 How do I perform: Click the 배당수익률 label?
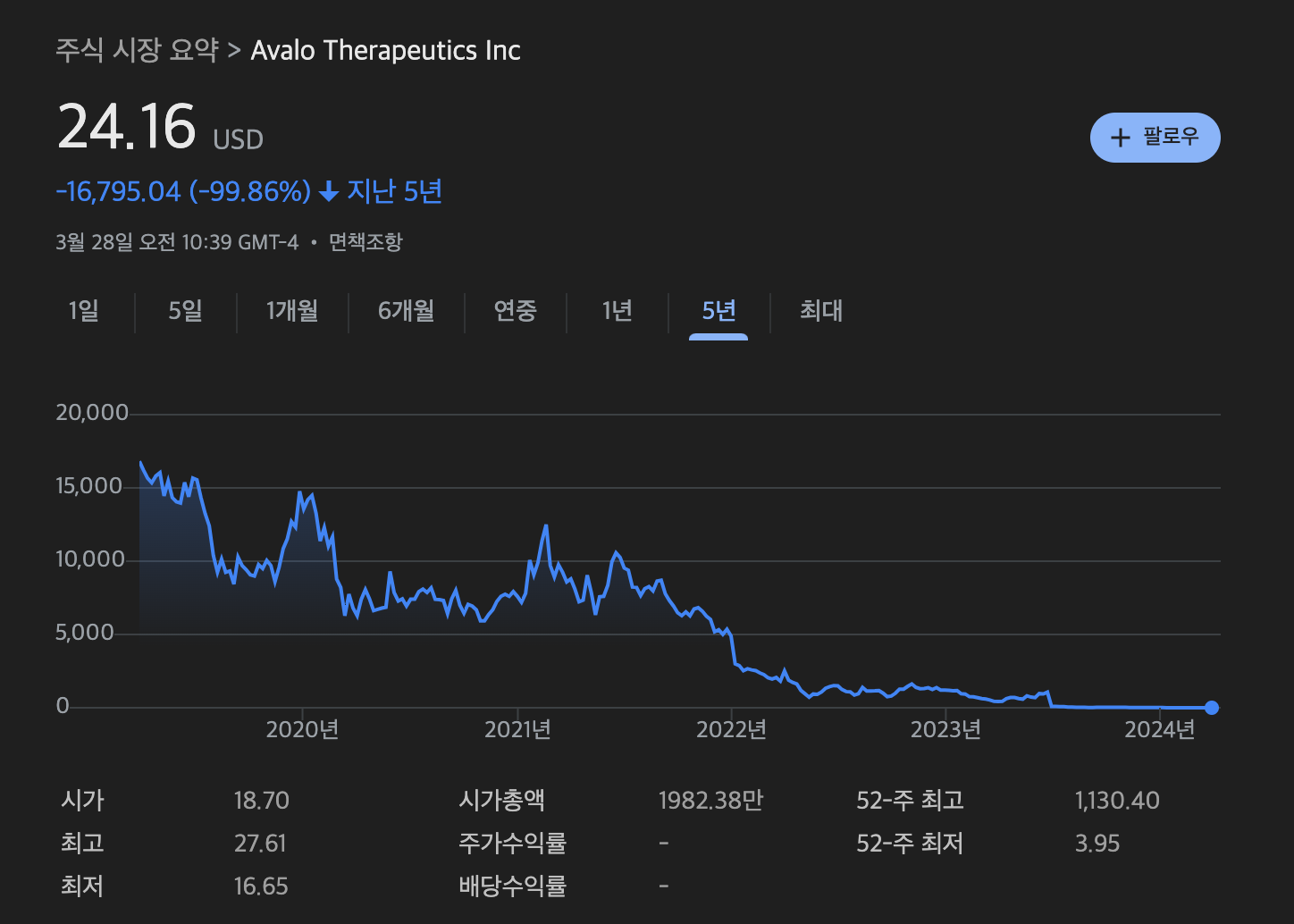click(512, 886)
